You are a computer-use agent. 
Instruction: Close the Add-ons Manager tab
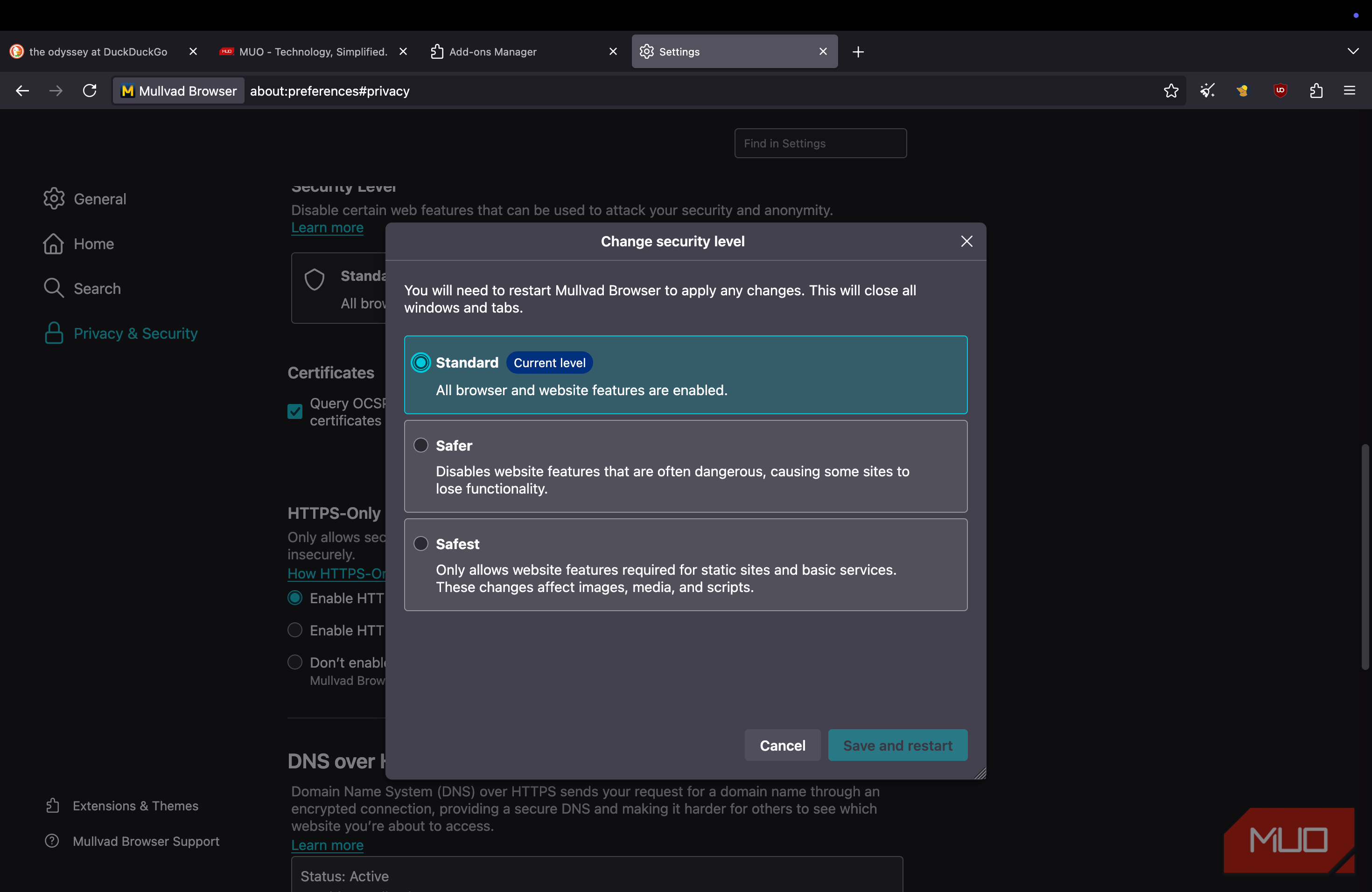coord(613,51)
